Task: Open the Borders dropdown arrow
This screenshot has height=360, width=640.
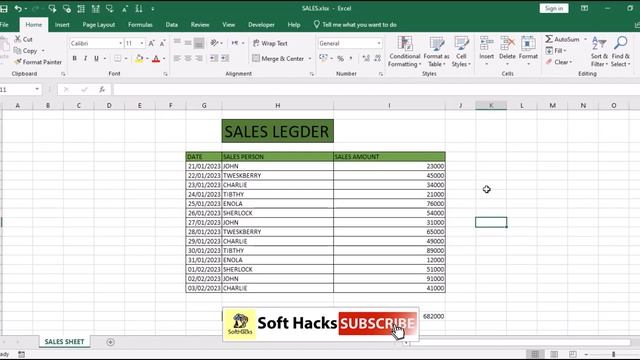Action: tap(126, 58)
